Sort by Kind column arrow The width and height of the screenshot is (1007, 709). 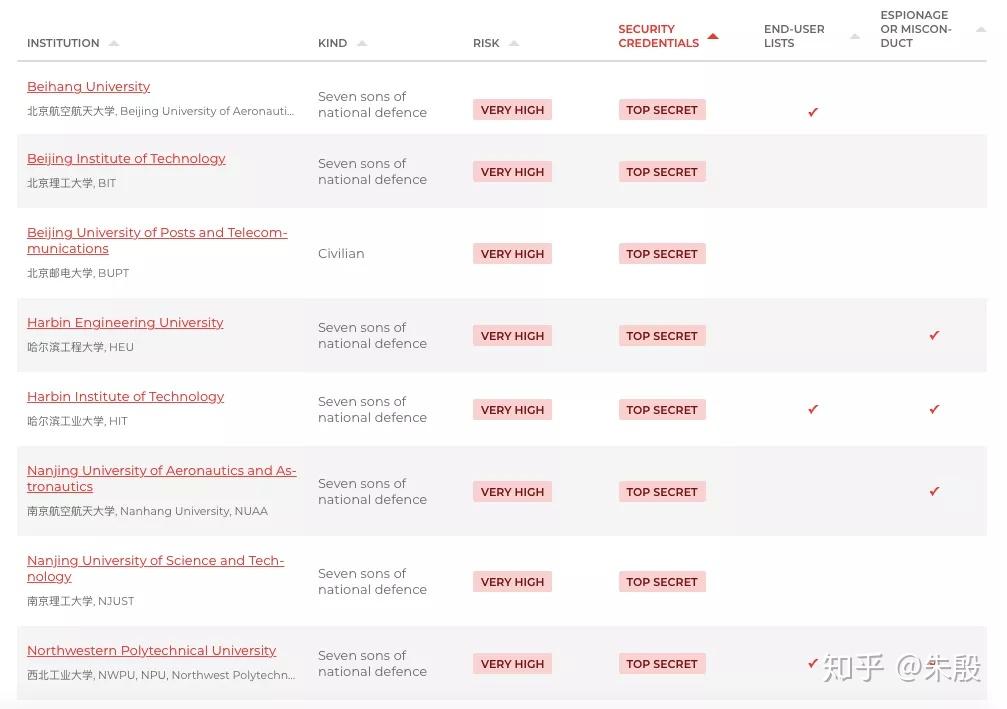(x=362, y=43)
